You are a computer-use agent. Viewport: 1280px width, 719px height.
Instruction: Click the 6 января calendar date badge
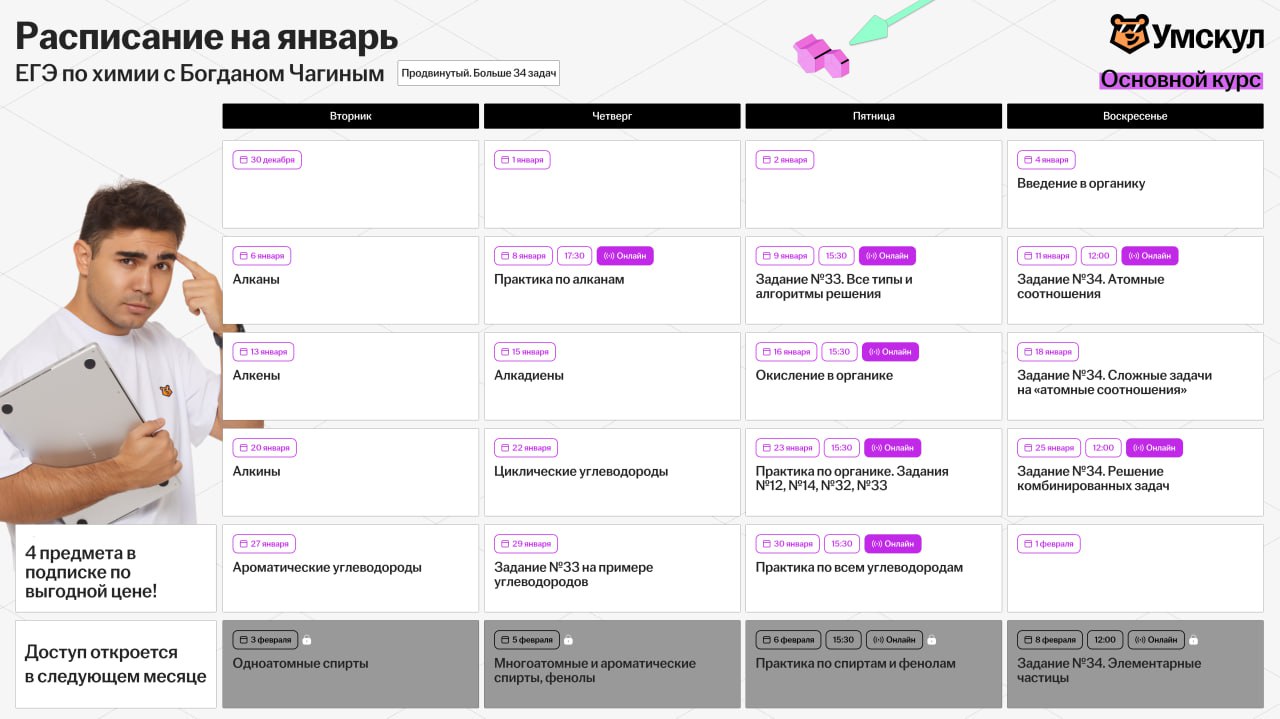click(262, 256)
